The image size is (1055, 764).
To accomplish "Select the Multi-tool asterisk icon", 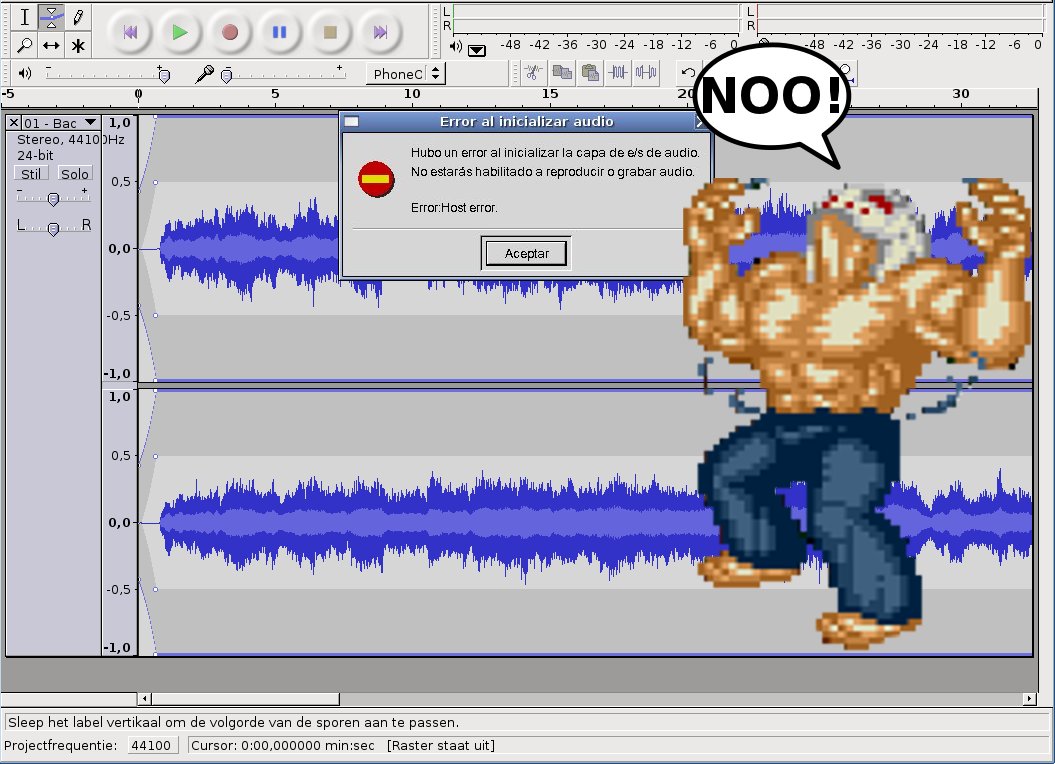I will coord(77,45).
